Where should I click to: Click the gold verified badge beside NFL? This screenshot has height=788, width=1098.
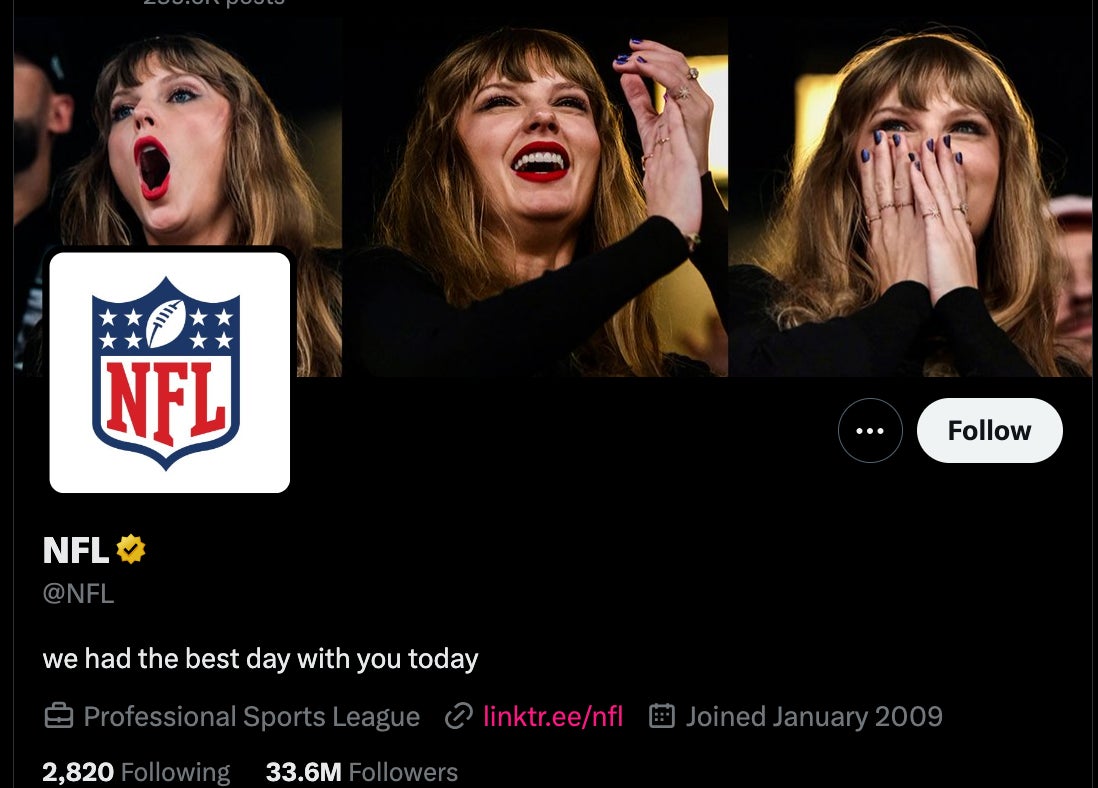point(131,549)
